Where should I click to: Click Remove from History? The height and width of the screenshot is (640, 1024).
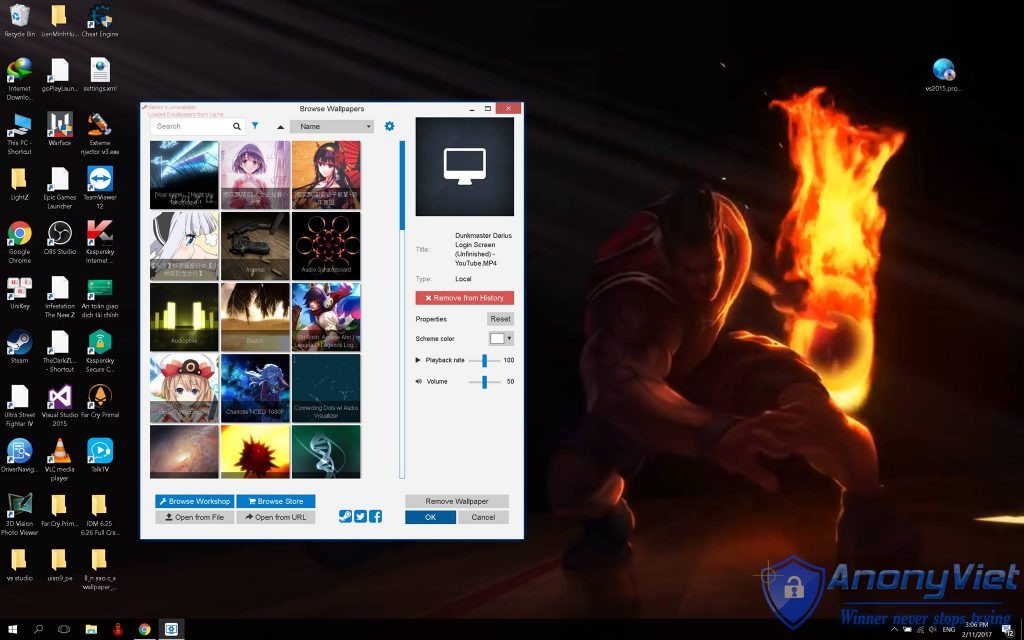(464, 297)
